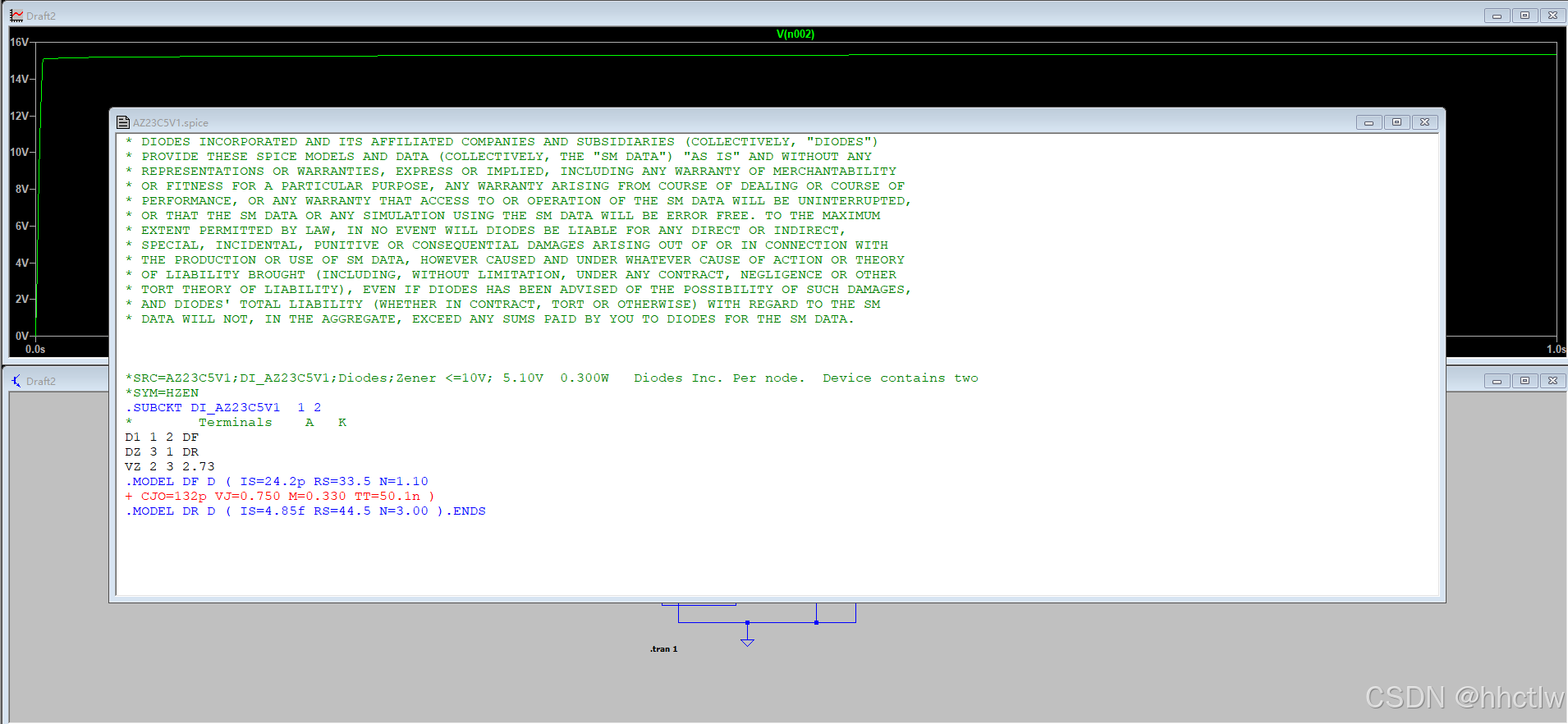
Task: Click the 0.0s time axis label
Action: point(35,349)
